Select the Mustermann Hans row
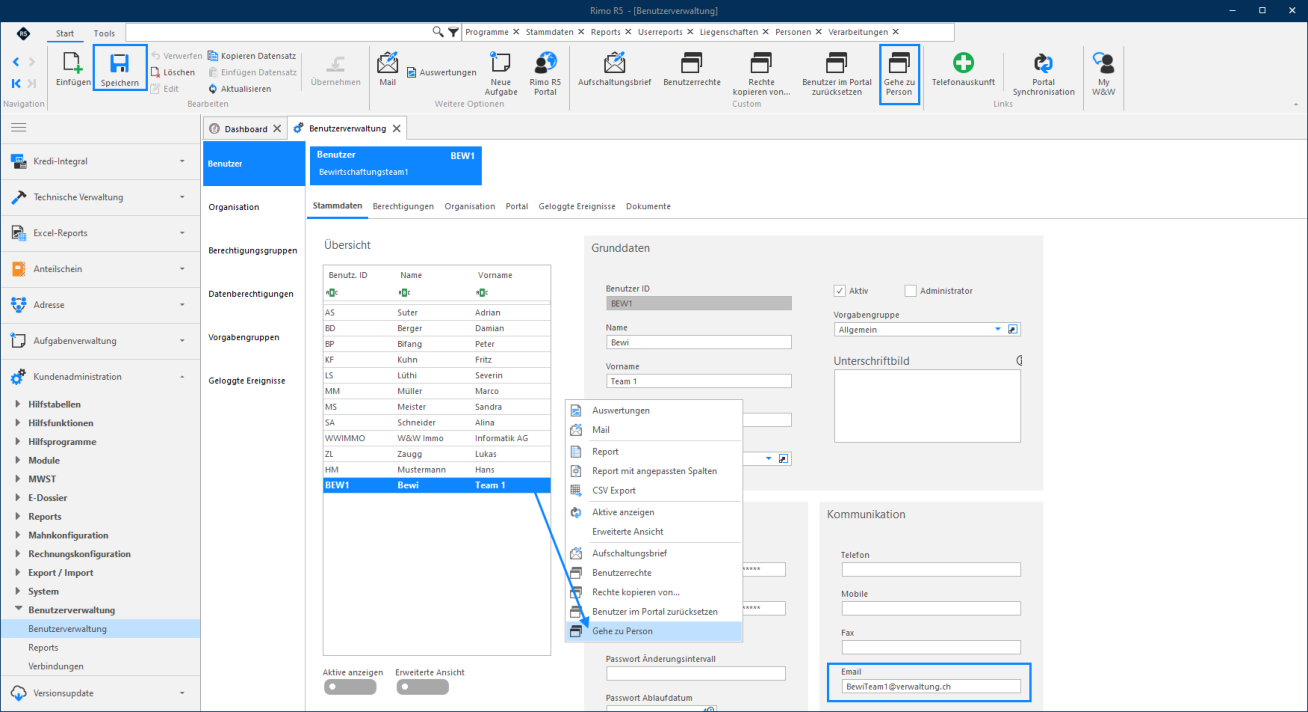The width and height of the screenshot is (1308, 712). pyautogui.click(x=437, y=469)
